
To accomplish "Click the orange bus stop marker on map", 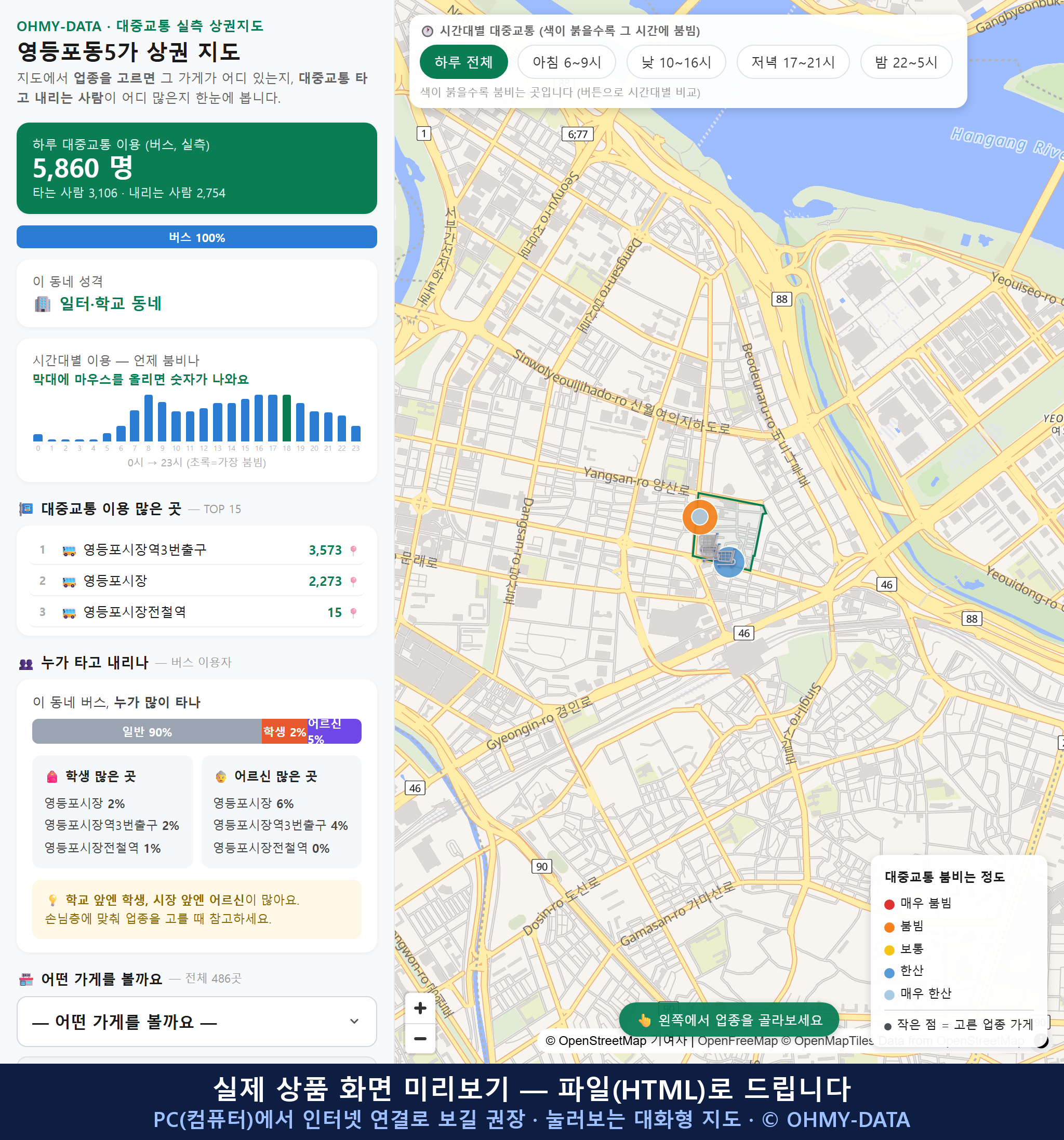I will [700, 517].
